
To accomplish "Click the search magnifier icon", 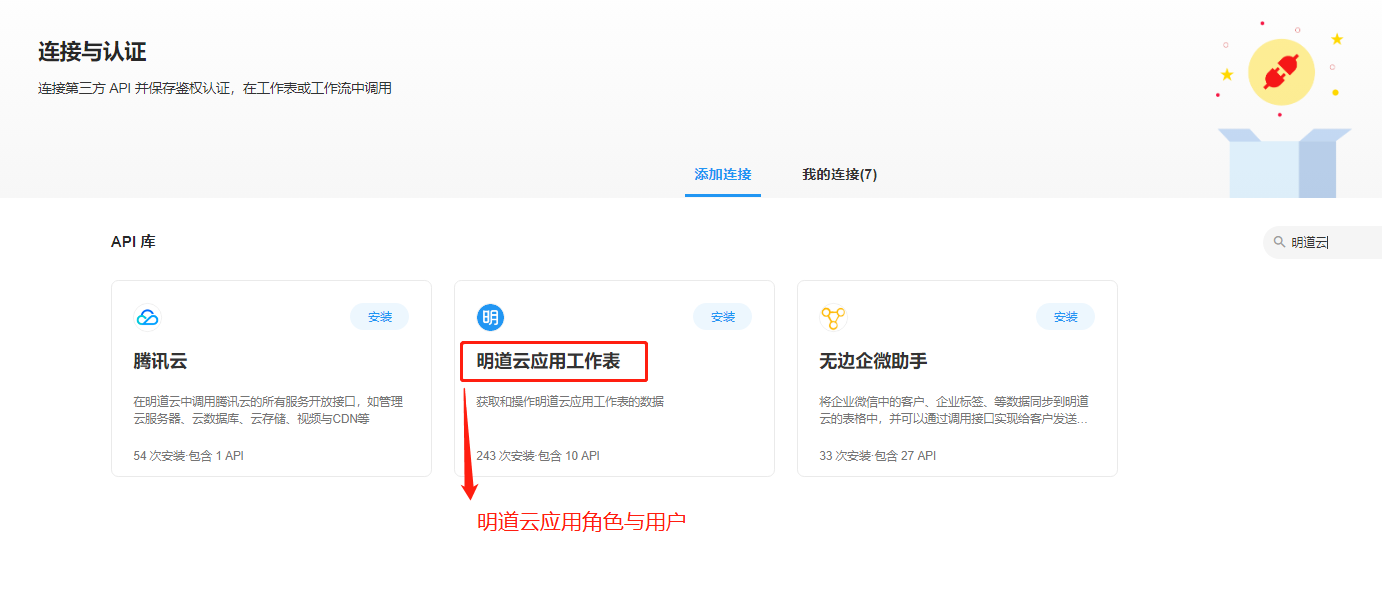I will (x=1279, y=242).
